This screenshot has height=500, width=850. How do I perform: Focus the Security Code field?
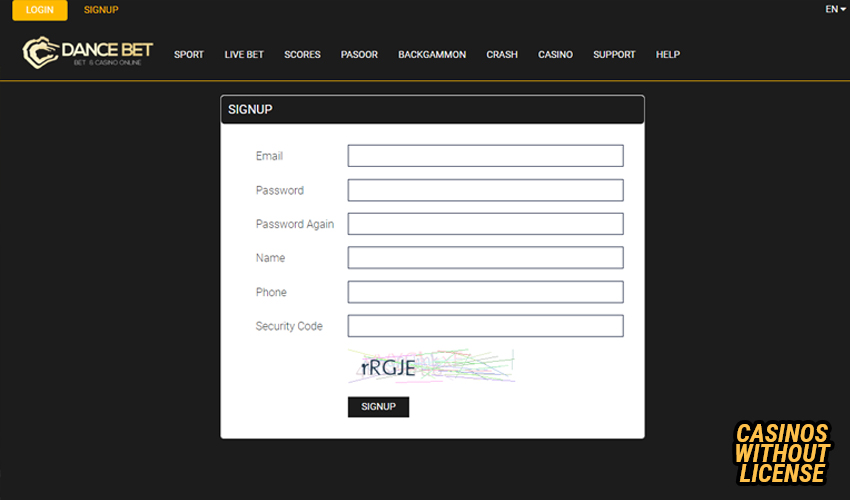(x=485, y=326)
